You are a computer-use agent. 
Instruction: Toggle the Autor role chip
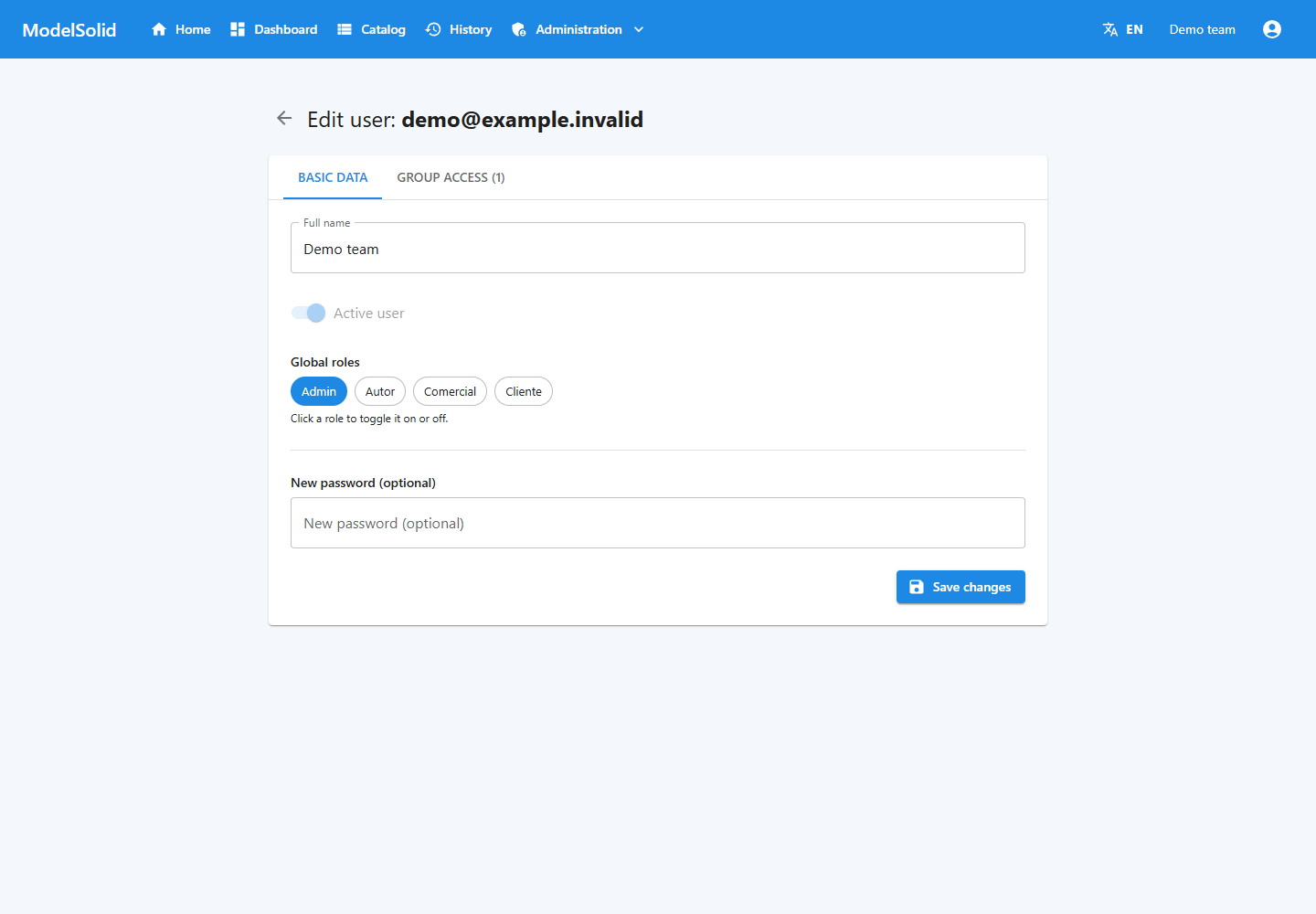click(380, 391)
